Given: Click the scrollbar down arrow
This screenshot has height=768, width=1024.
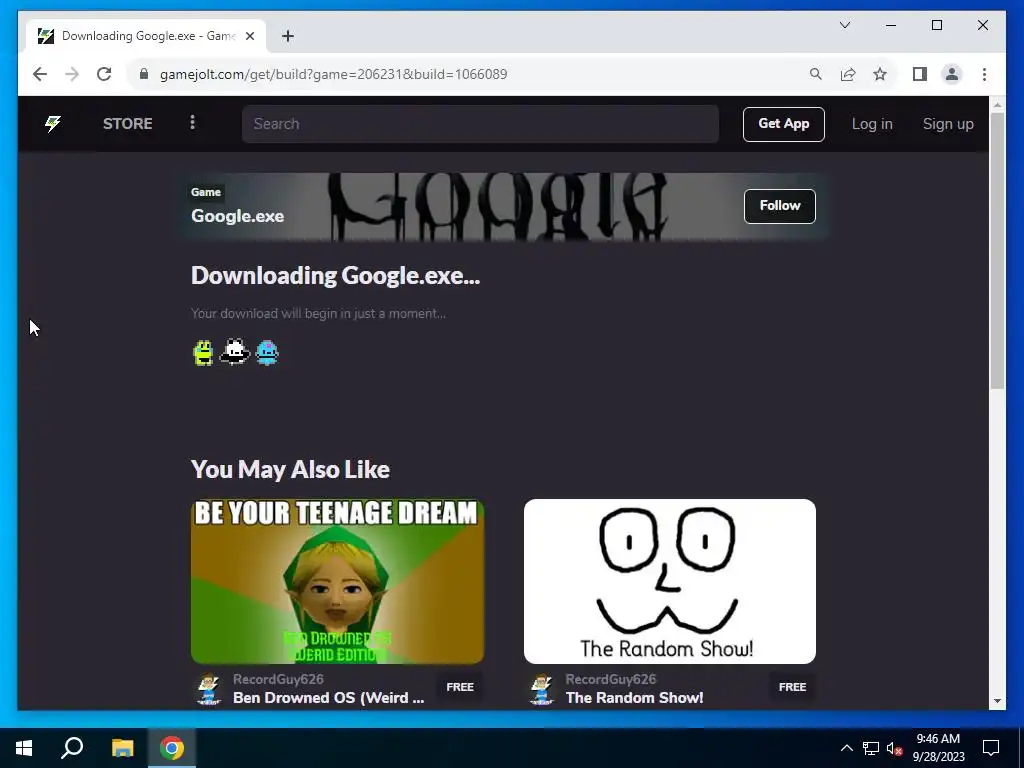Looking at the screenshot, I should click(997, 701).
